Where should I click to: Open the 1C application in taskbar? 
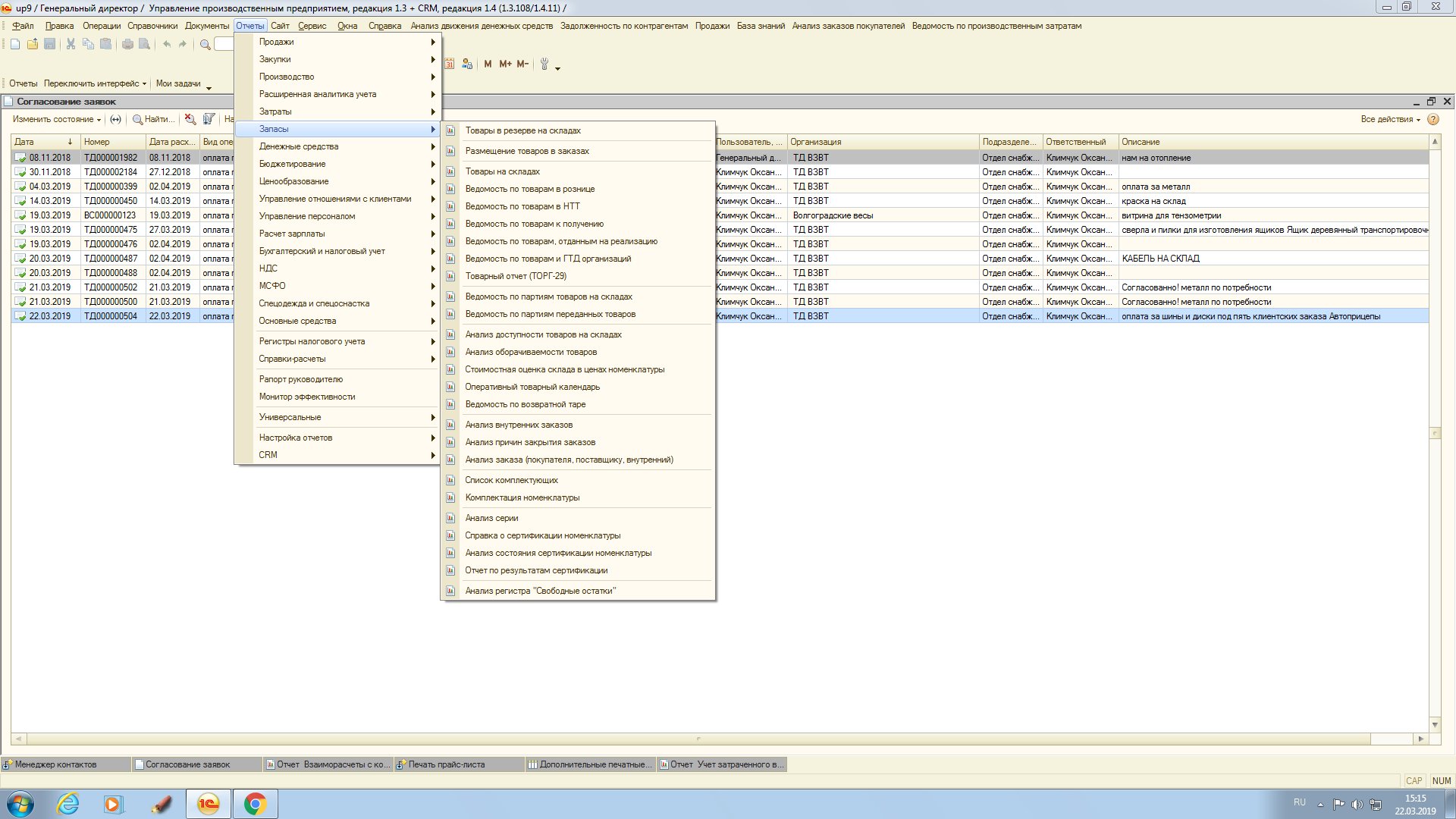tap(209, 804)
